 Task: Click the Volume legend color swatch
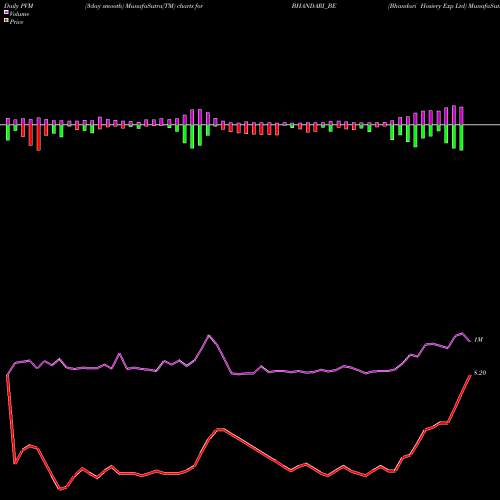click(6, 12)
